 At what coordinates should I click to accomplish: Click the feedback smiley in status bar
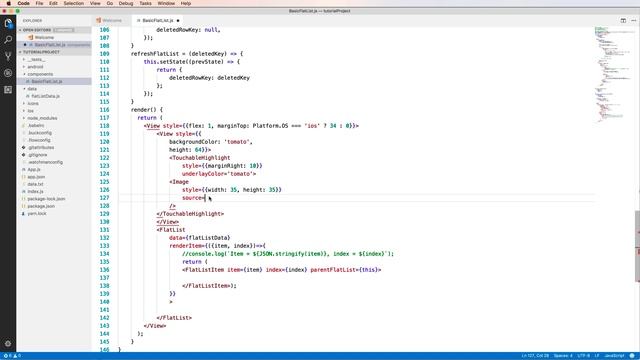point(632,356)
